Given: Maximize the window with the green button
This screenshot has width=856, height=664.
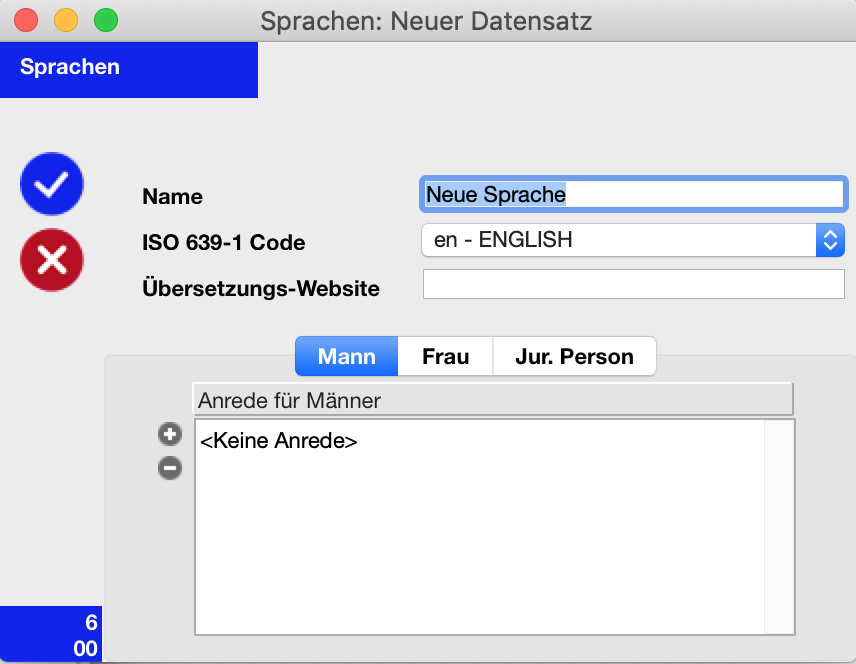Looking at the screenshot, I should [x=105, y=20].
